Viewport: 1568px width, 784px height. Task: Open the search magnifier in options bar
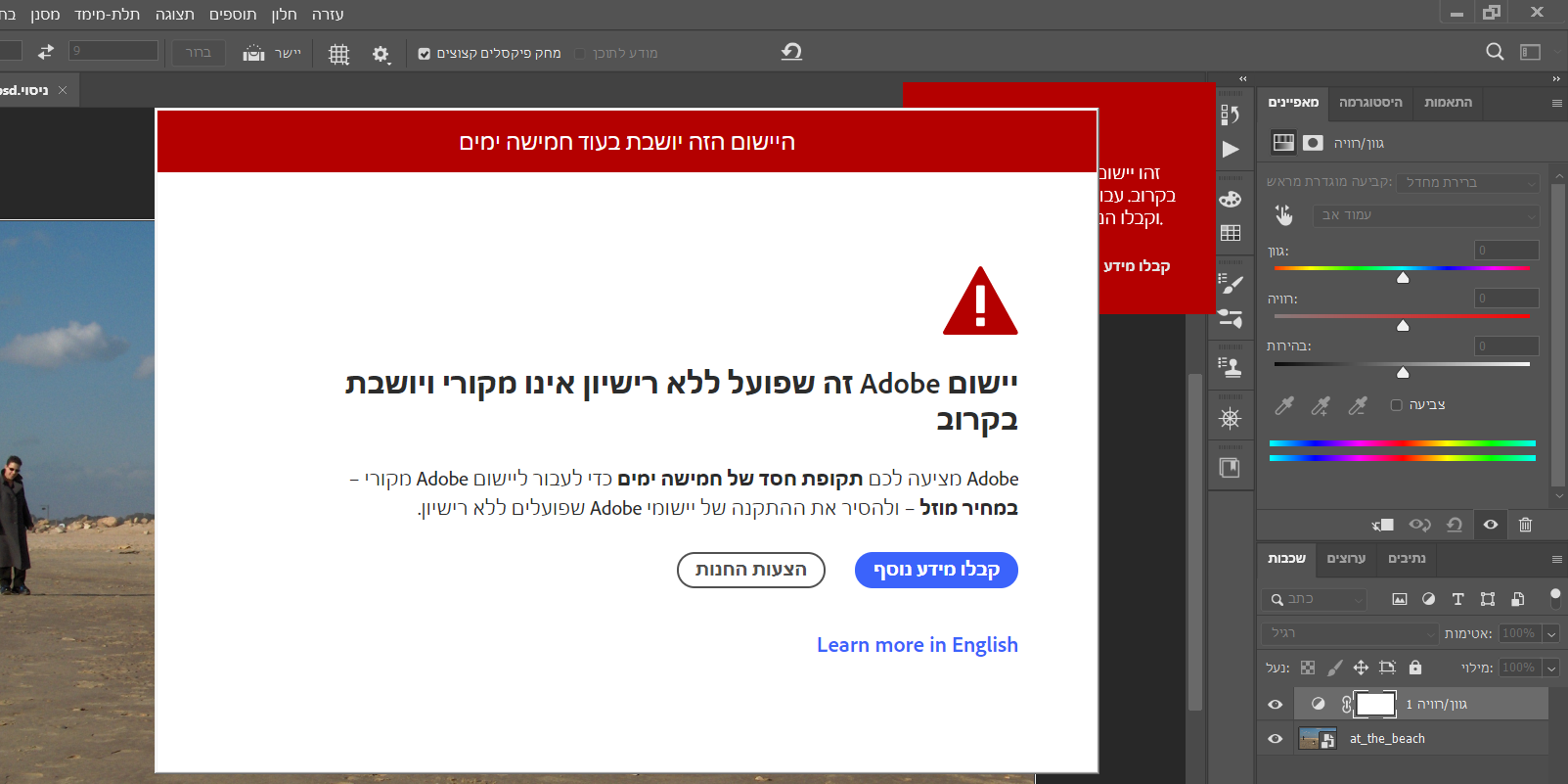point(1495,52)
